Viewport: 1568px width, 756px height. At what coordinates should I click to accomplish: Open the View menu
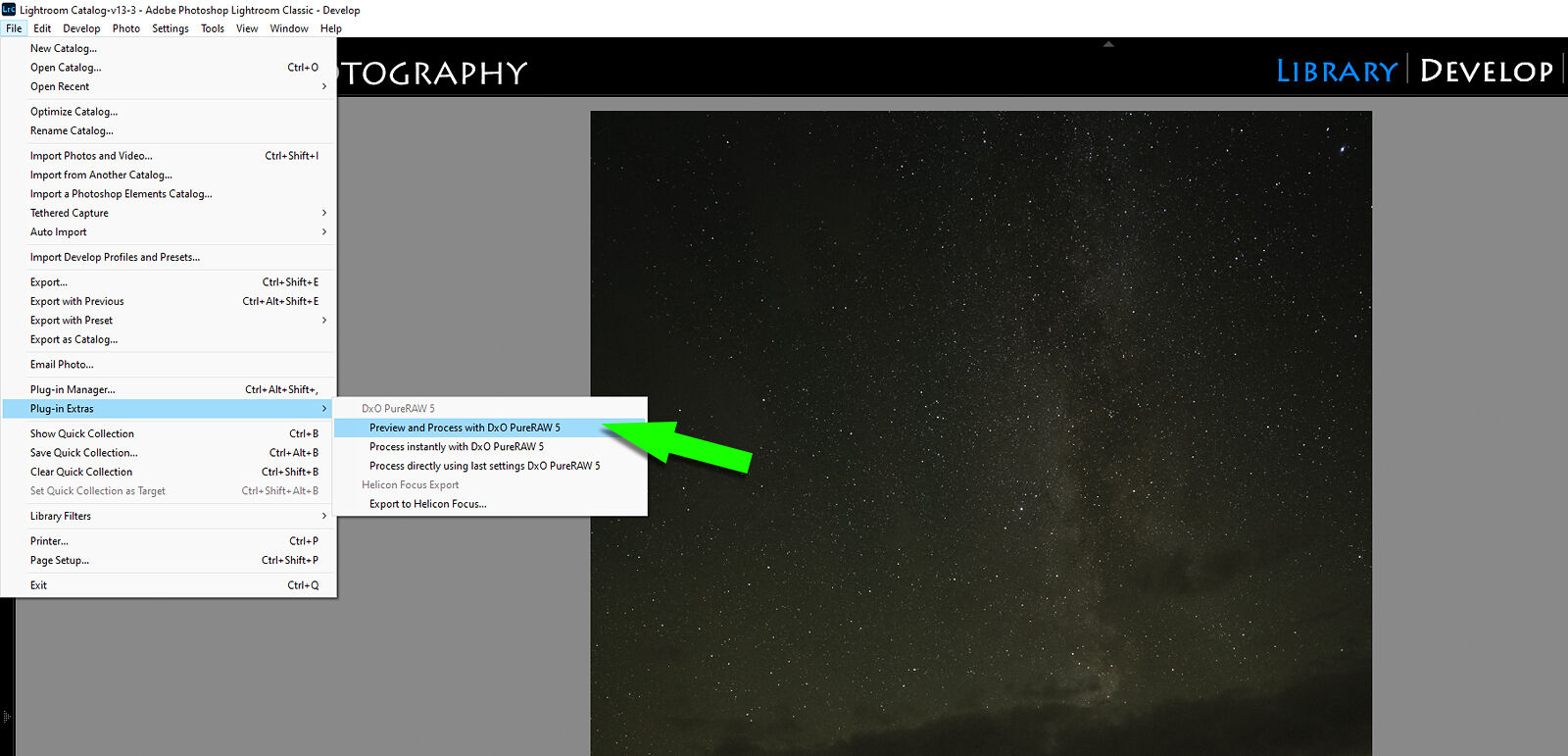(x=247, y=28)
